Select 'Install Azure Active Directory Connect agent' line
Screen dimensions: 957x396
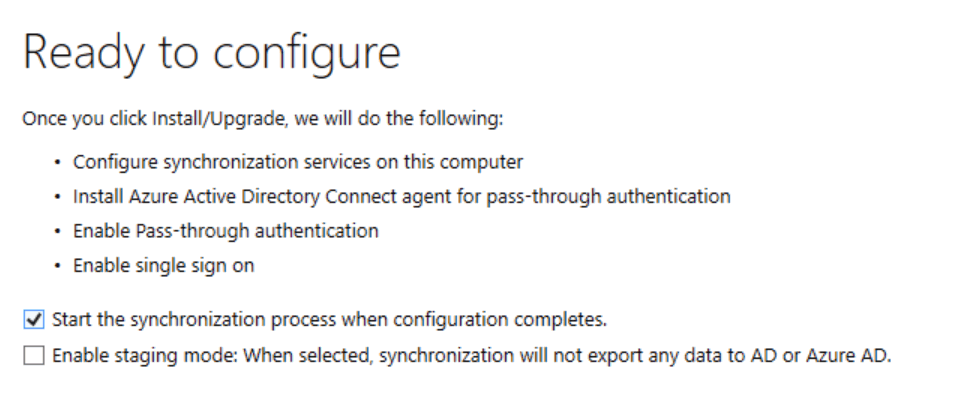(x=402, y=196)
